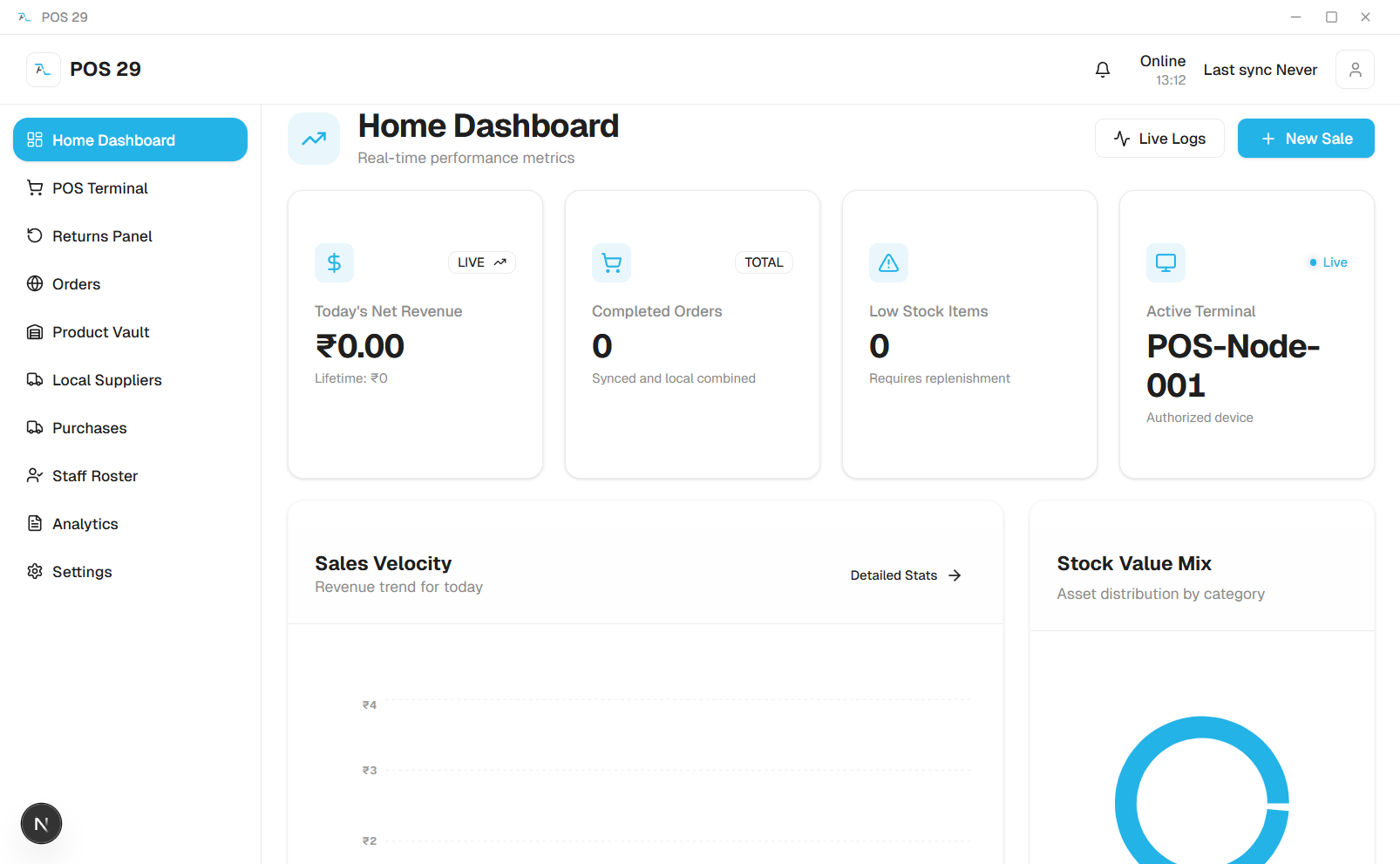Viewport: 1400px width, 864px height.
Task: Open Analytics from the sidebar
Action: pyautogui.click(x=130, y=523)
